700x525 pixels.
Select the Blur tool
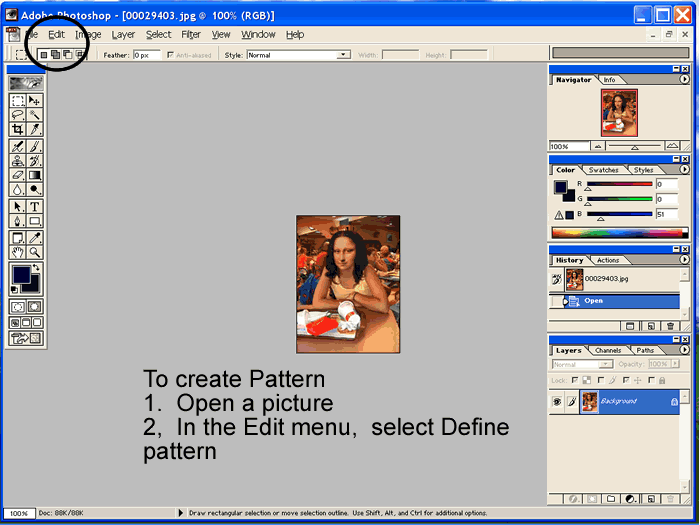pos(18,189)
